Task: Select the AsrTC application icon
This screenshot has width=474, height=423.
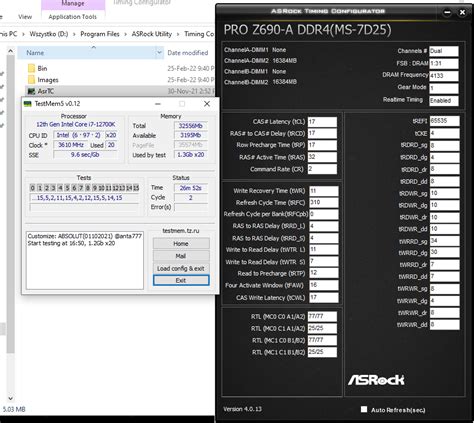Action: (x=31, y=91)
